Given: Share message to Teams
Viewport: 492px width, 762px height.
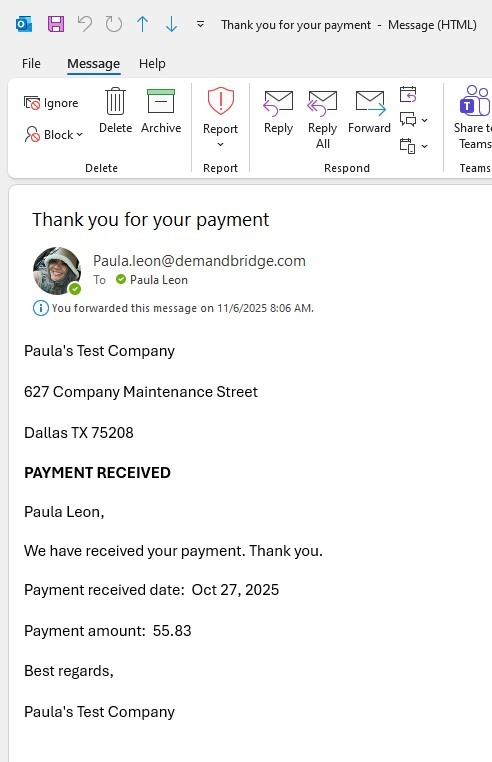Looking at the screenshot, I should [x=474, y=117].
